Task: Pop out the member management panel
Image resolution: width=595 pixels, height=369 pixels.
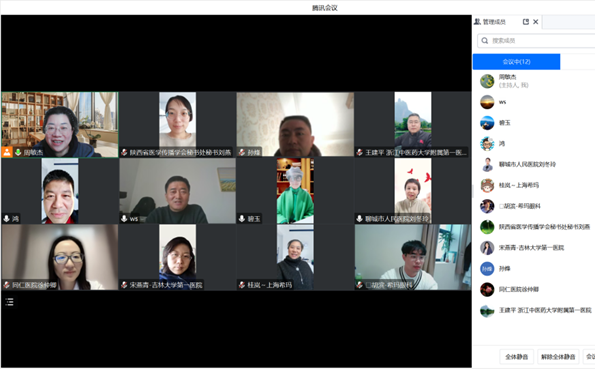Action: (526, 22)
